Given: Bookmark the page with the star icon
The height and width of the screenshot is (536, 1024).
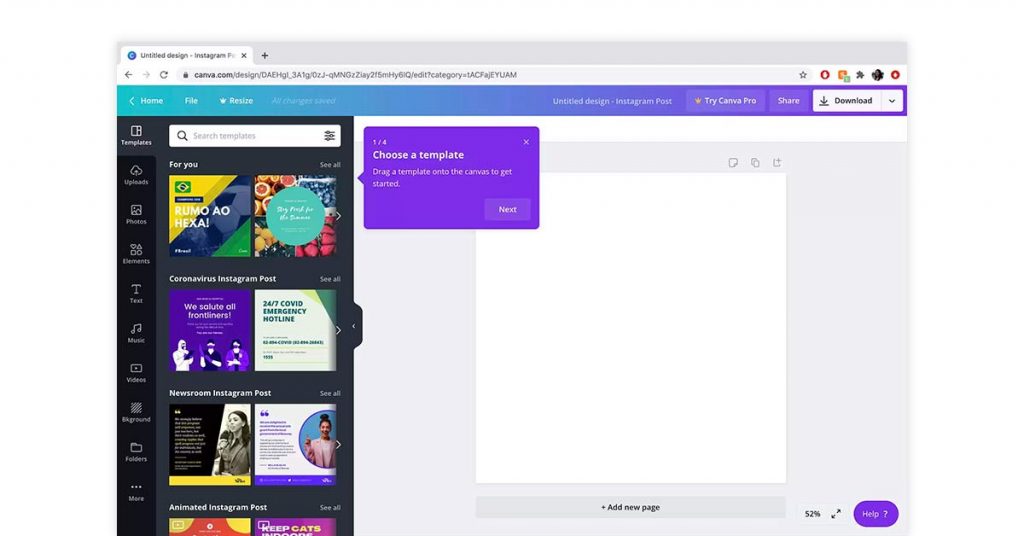Looking at the screenshot, I should click(803, 75).
